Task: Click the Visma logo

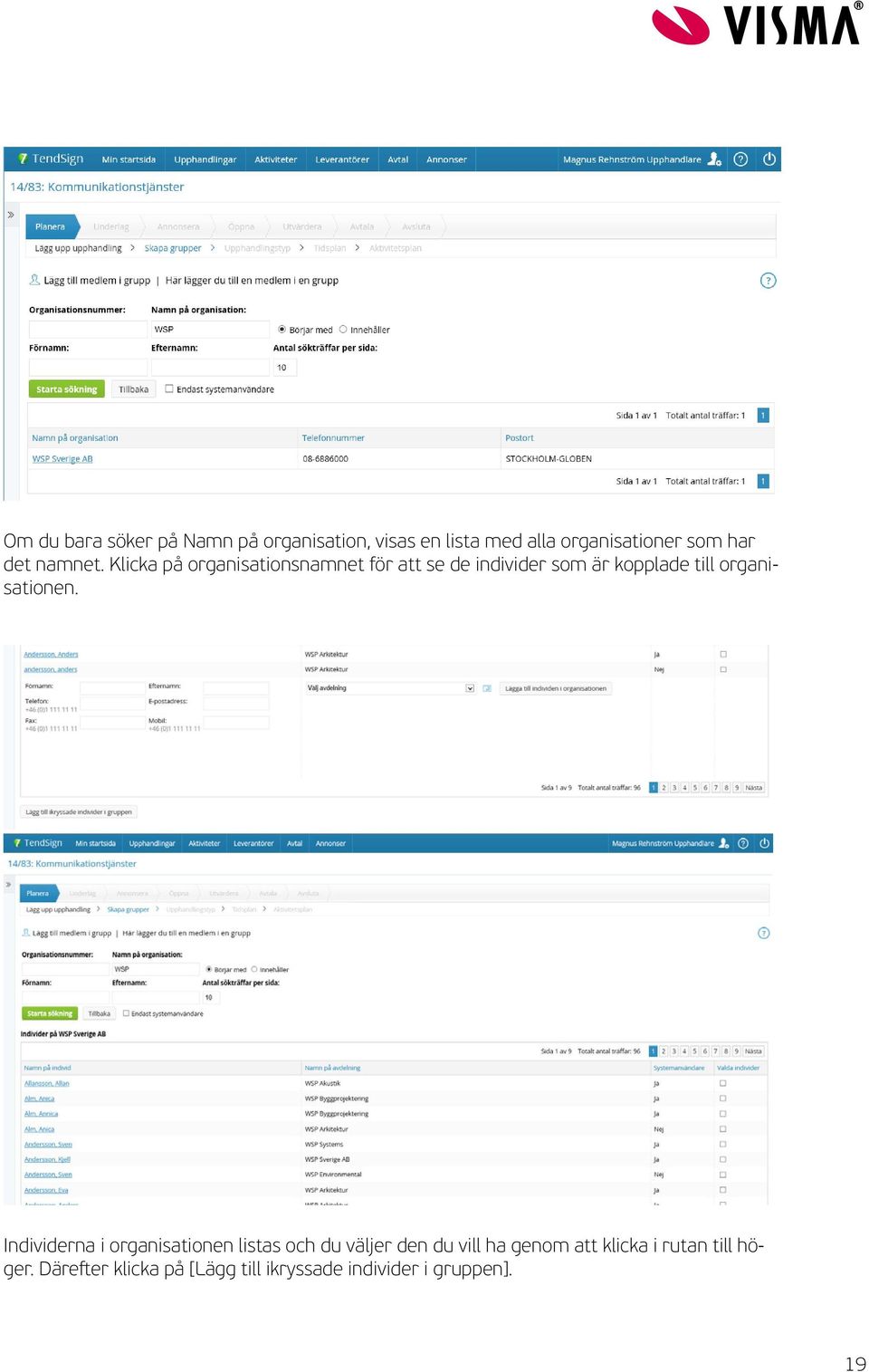Action: coord(757,24)
